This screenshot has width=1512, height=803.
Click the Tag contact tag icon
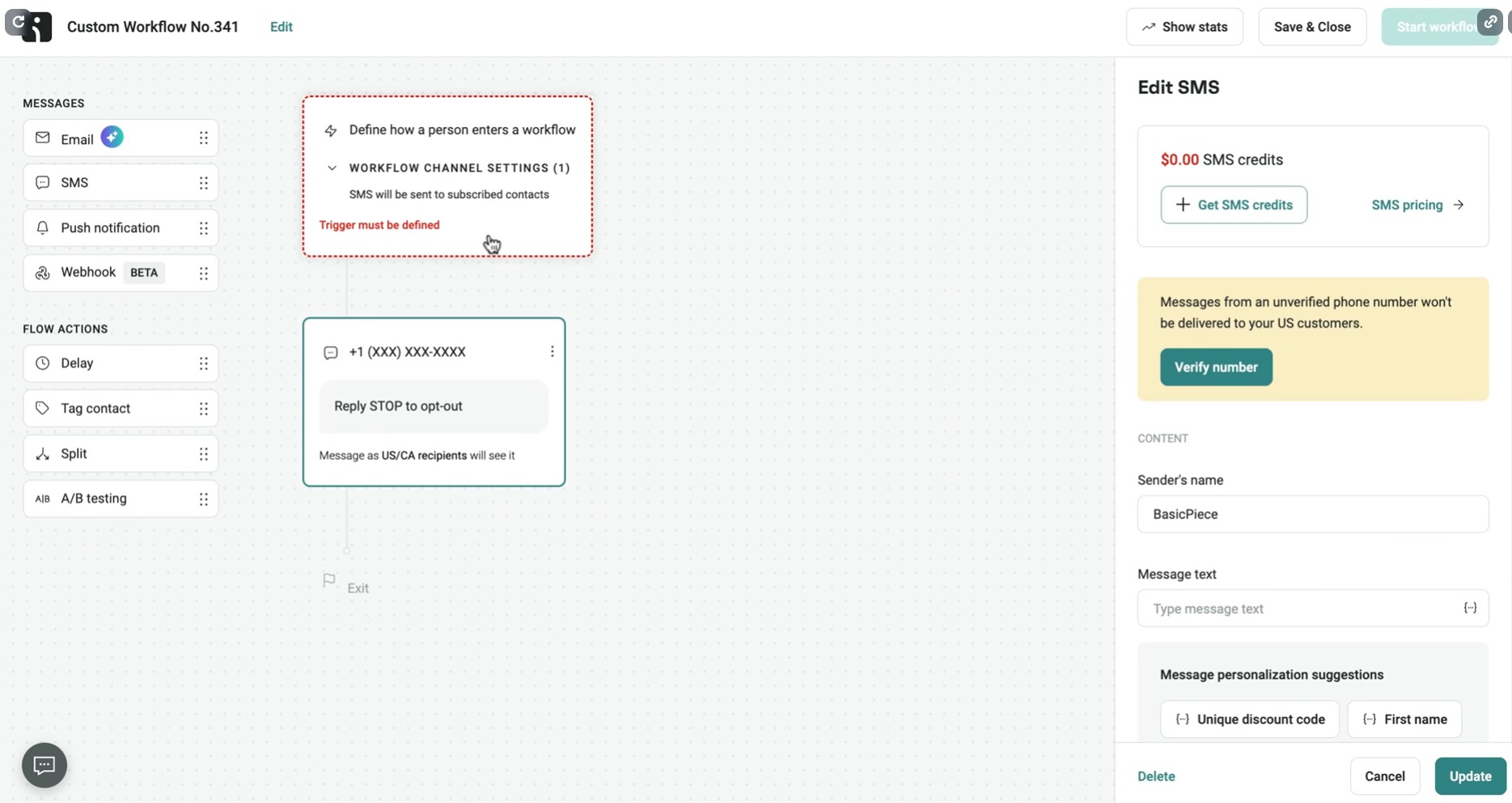point(42,409)
